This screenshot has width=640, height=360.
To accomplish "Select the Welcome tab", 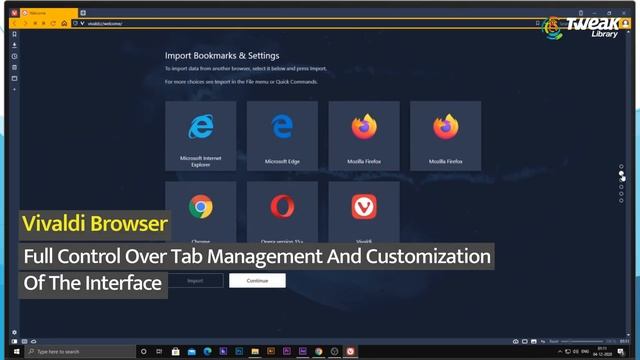I will point(49,13).
